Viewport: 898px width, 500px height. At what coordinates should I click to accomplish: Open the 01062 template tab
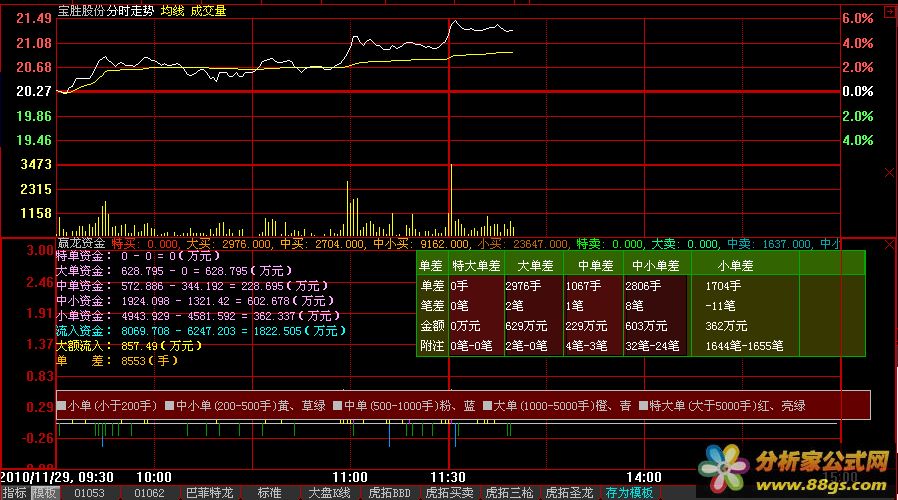(x=149, y=493)
